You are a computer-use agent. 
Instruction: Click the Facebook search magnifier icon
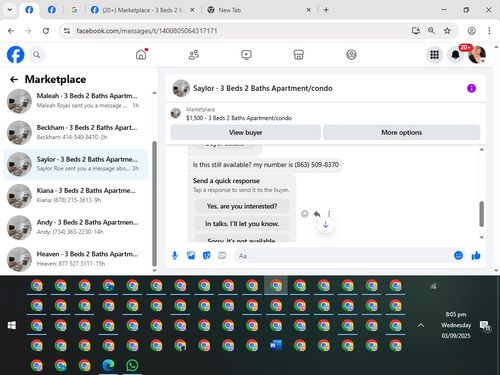[x=37, y=55]
